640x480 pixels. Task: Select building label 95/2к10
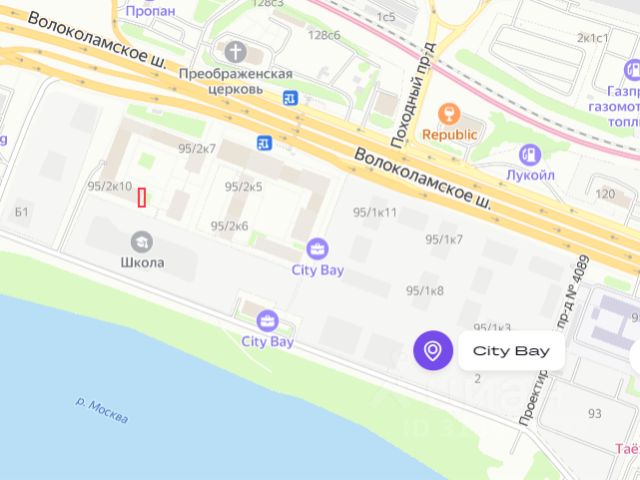coord(110,187)
